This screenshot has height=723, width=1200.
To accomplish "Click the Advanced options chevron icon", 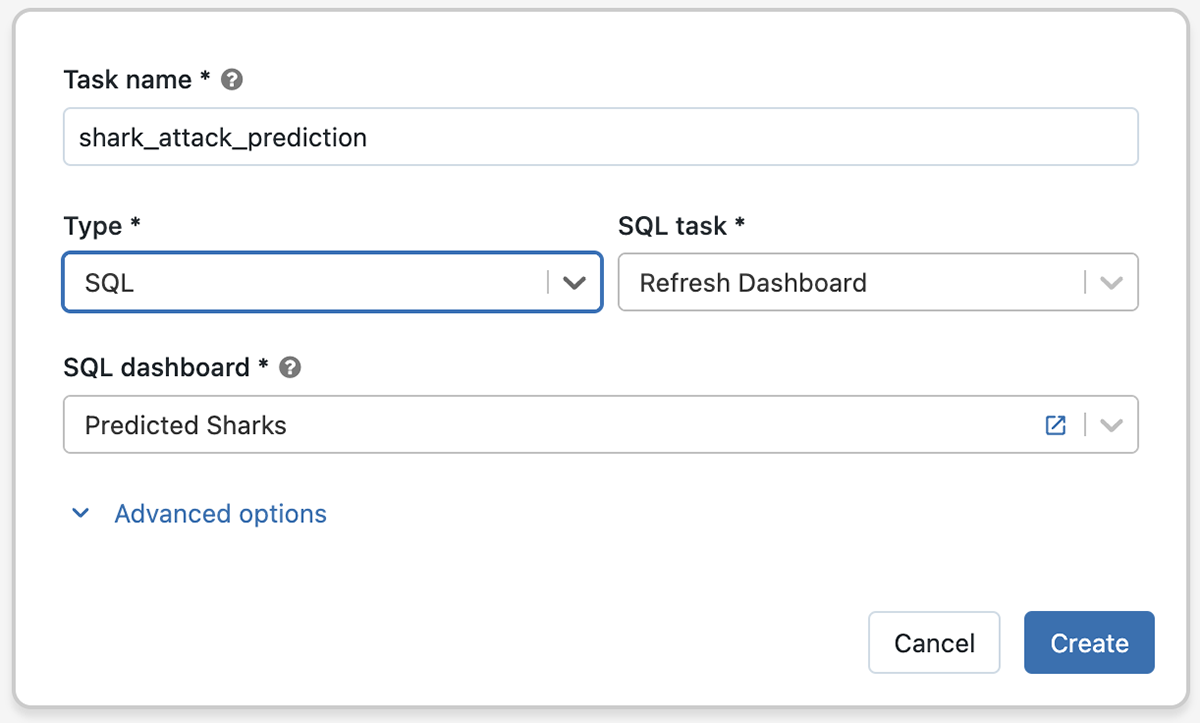I will 81,514.
